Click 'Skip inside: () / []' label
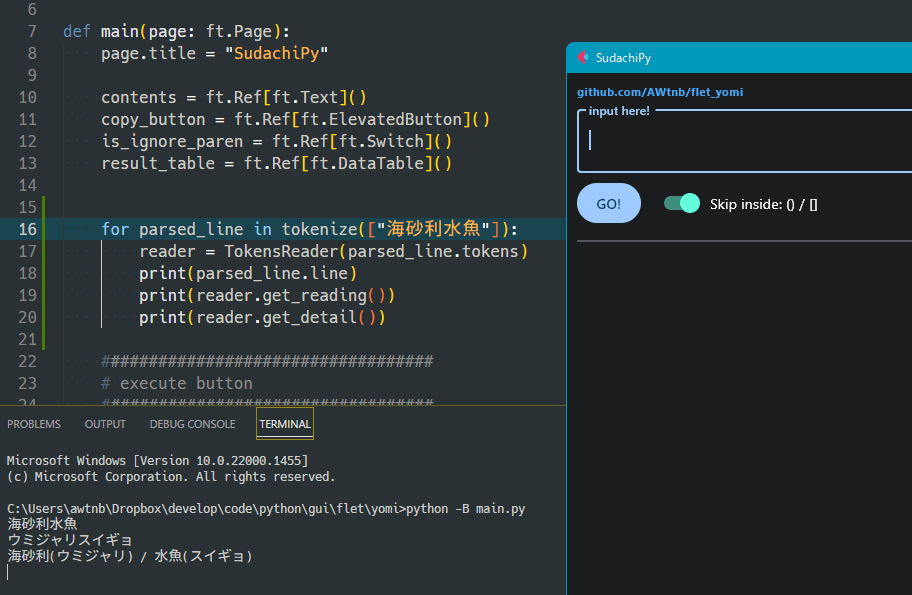 [763, 204]
